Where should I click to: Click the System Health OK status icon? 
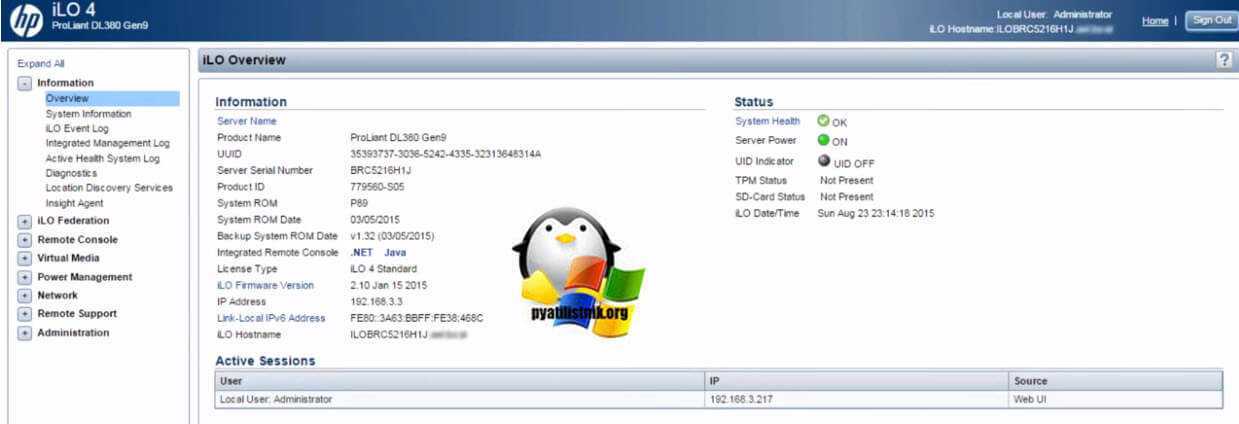[823, 121]
